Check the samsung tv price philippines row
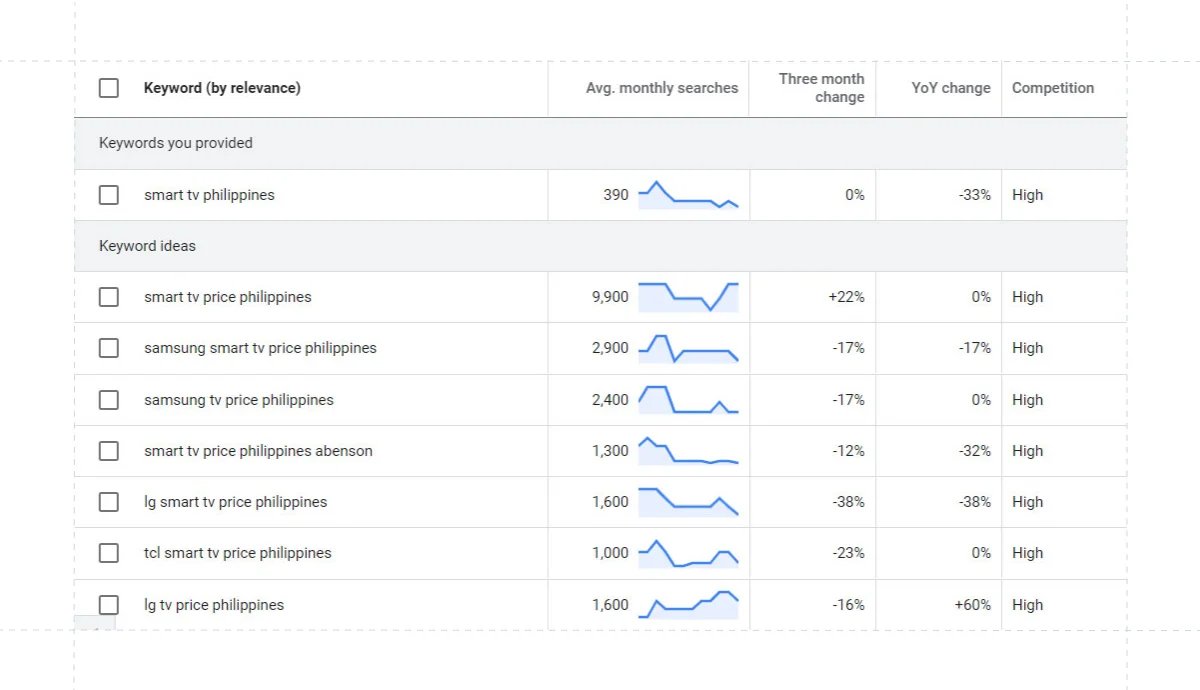This screenshot has width=1200, height=690. pos(109,400)
